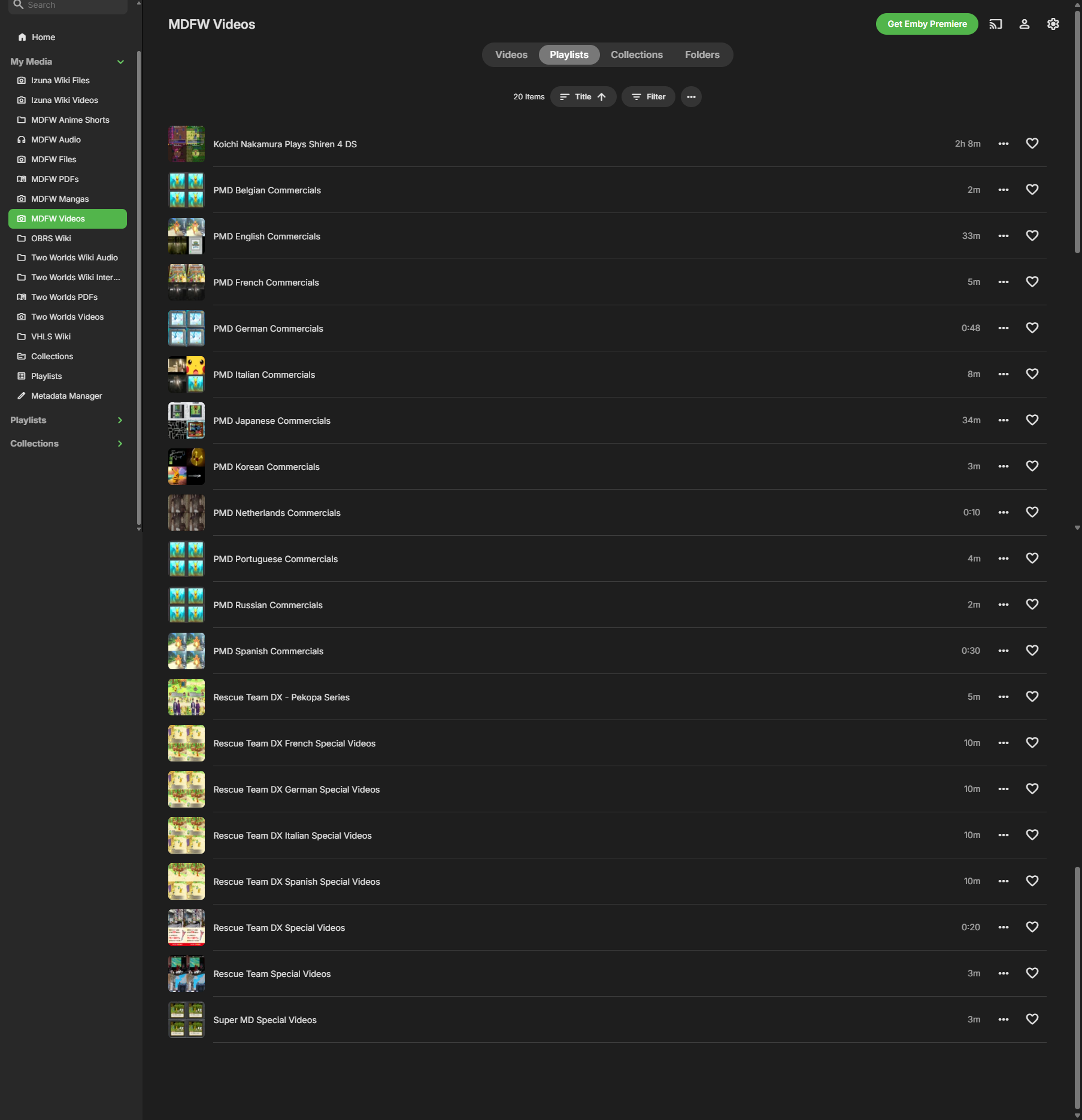Click three-dot menu beside the Filter button
The width and height of the screenshot is (1082, 1120).
pos(690,97)
